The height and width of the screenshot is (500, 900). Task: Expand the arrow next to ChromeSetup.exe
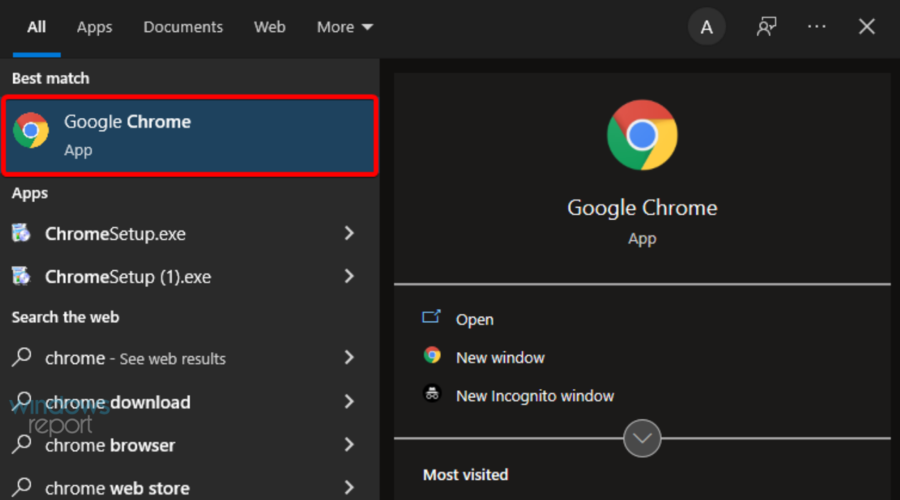coord(349,233)
